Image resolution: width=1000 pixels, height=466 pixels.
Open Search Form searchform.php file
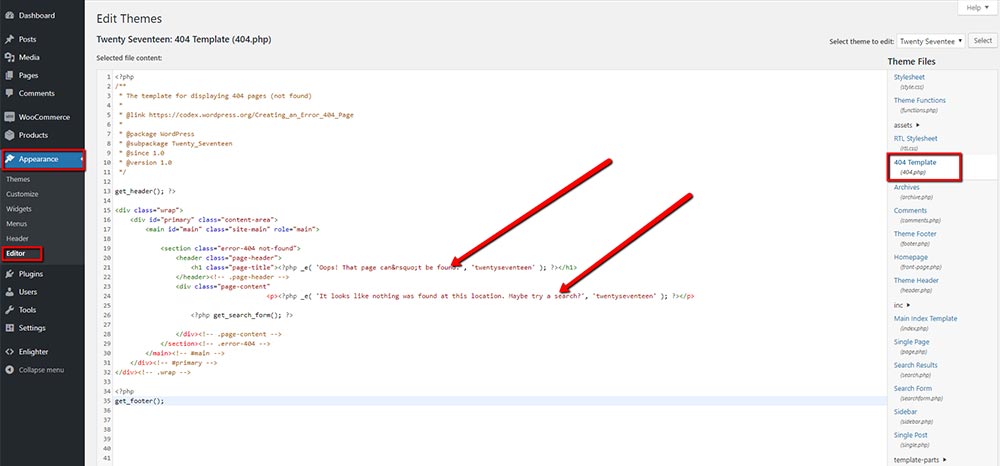[x=913, y=389]
